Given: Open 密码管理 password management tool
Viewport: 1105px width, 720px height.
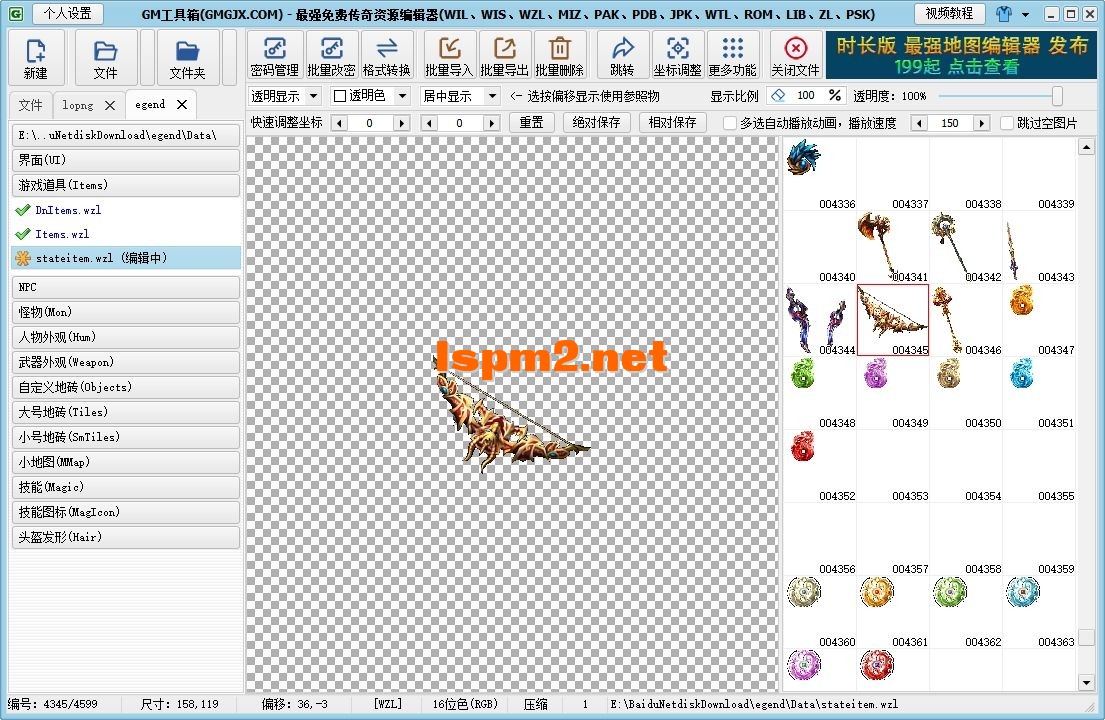Looking at the screenshot, I should coord(275,55).
